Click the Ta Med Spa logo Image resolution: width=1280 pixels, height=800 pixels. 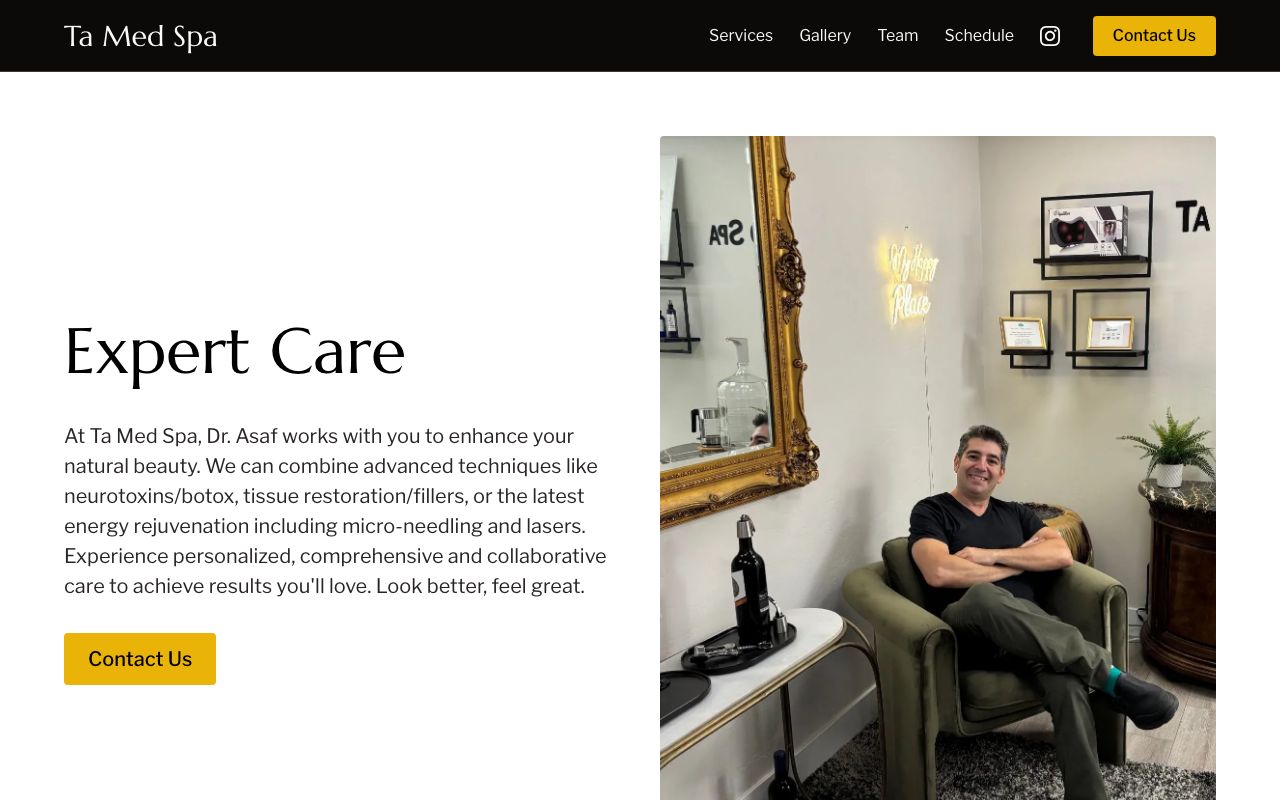[140, 36]
